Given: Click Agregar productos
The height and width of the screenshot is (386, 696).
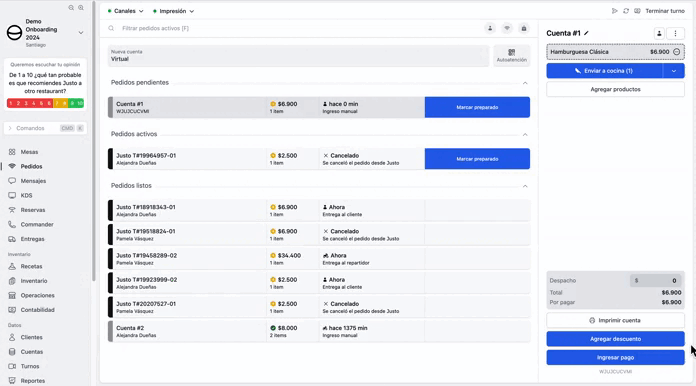Looking at the screenshot, I should point(615,90).
